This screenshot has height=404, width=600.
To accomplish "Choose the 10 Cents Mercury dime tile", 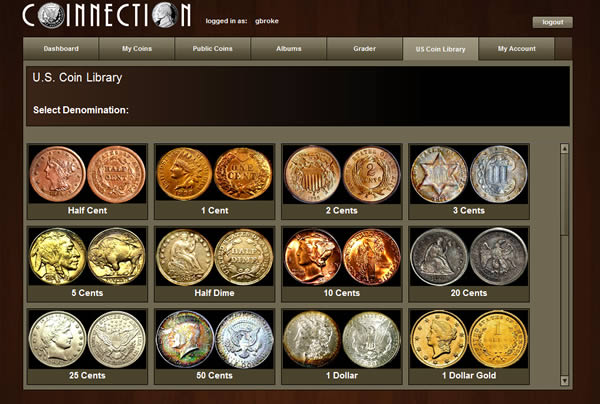I will tap(341, 264).
